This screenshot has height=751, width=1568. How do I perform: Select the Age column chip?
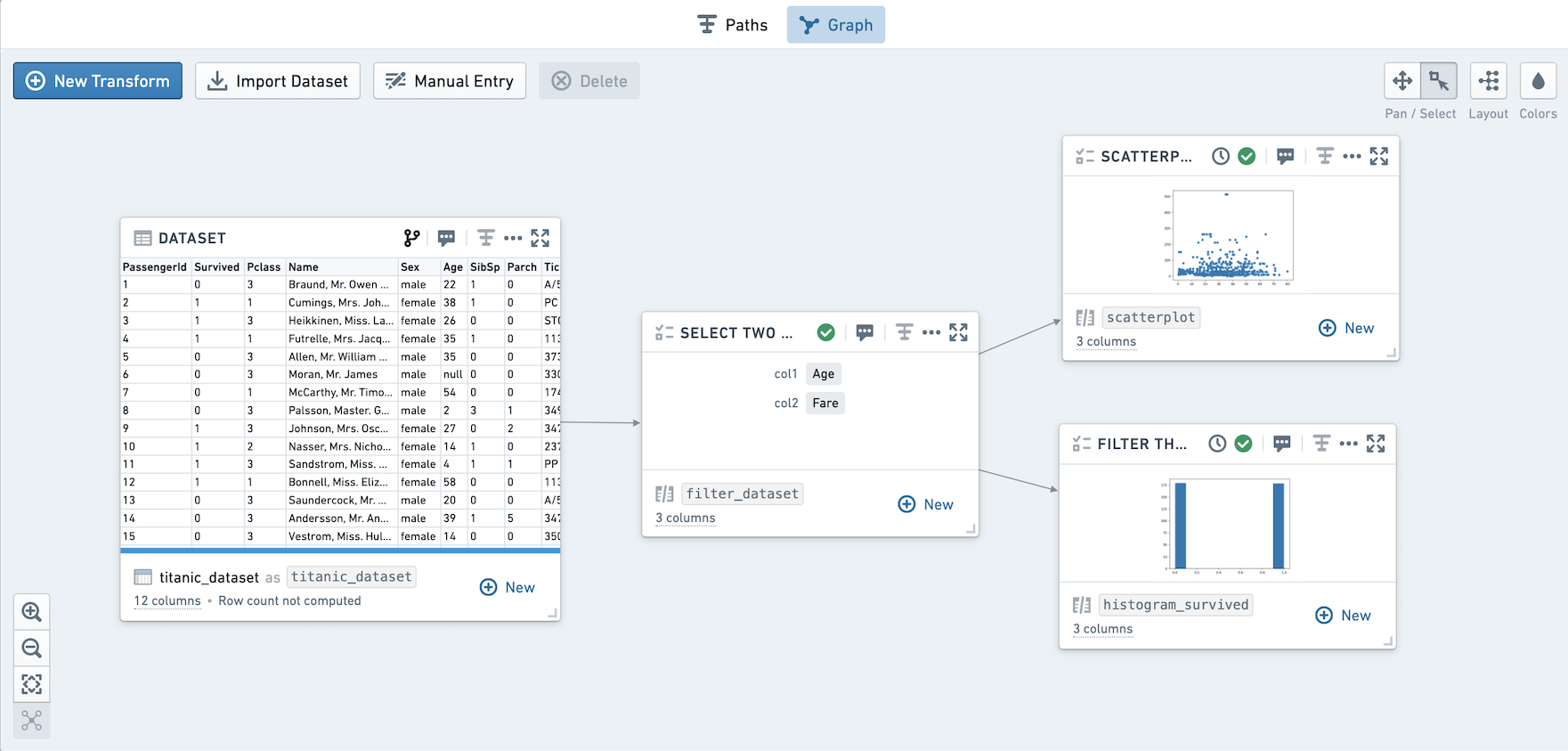[824, 374]
